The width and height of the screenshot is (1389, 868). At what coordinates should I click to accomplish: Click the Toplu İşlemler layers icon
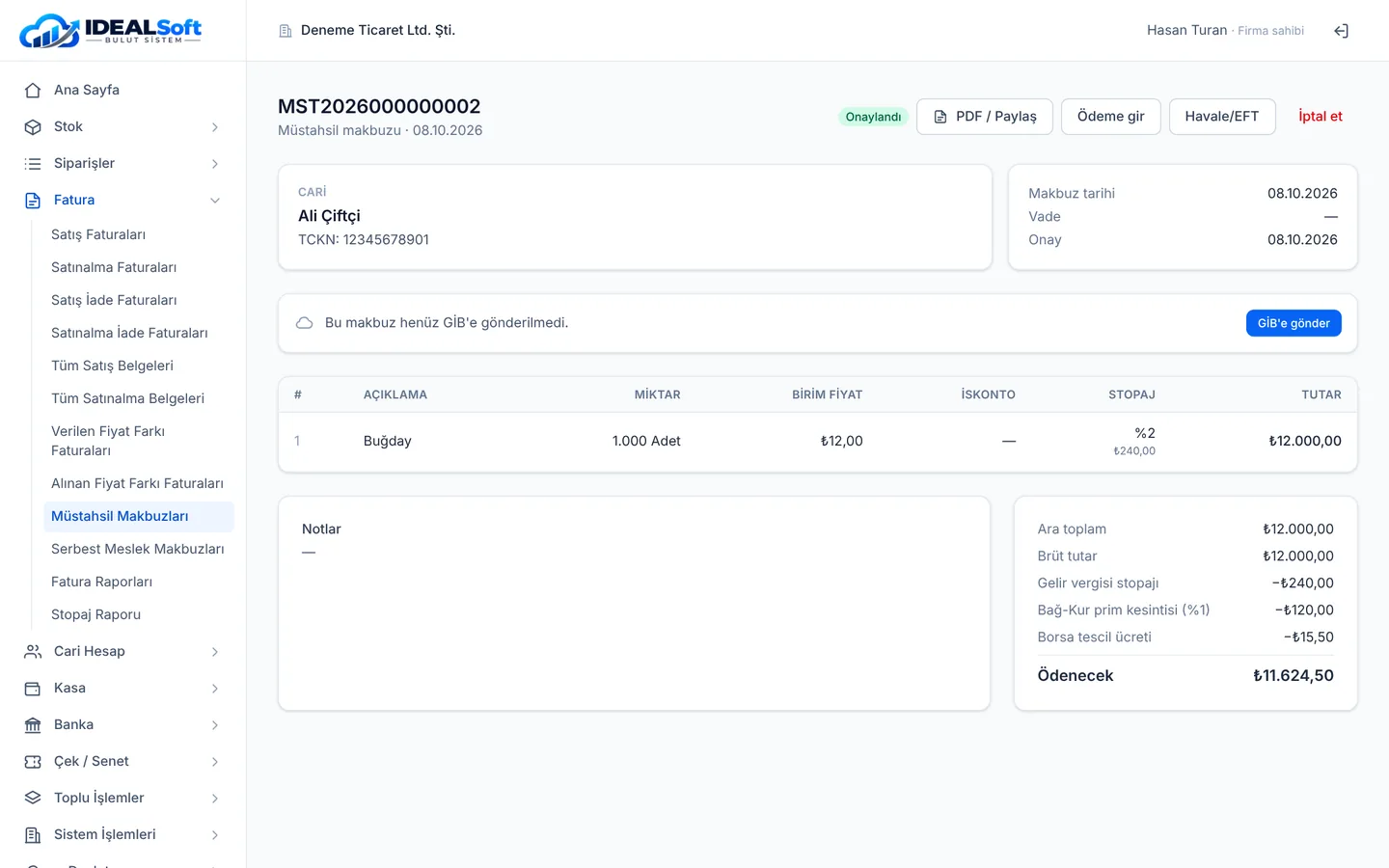pos(33,798)
